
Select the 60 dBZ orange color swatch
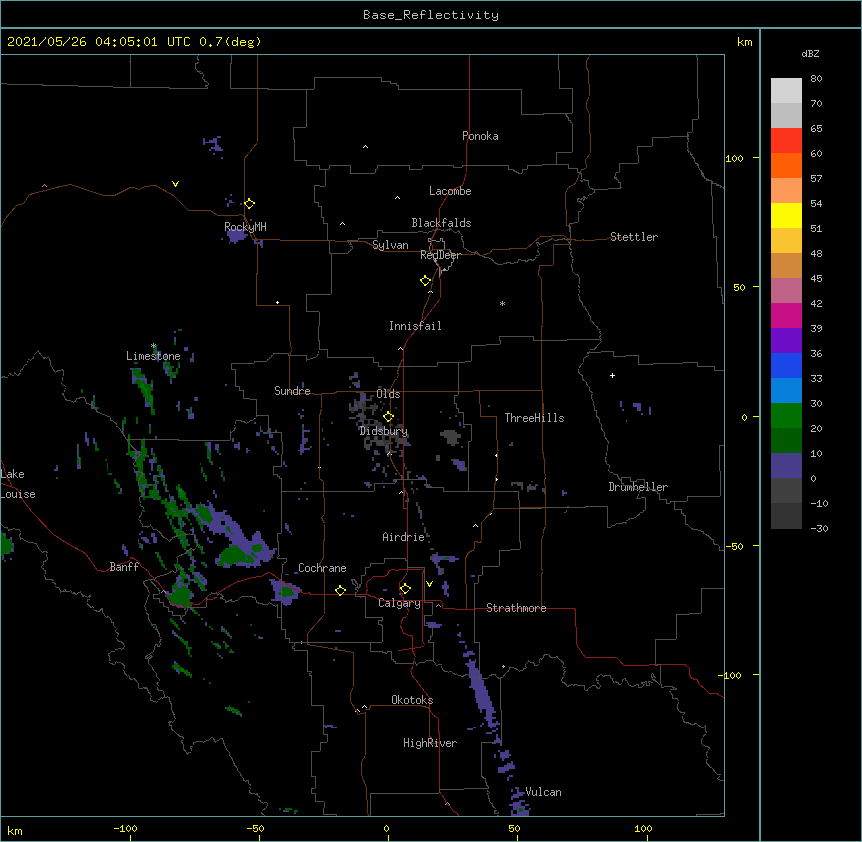(786, 165)
